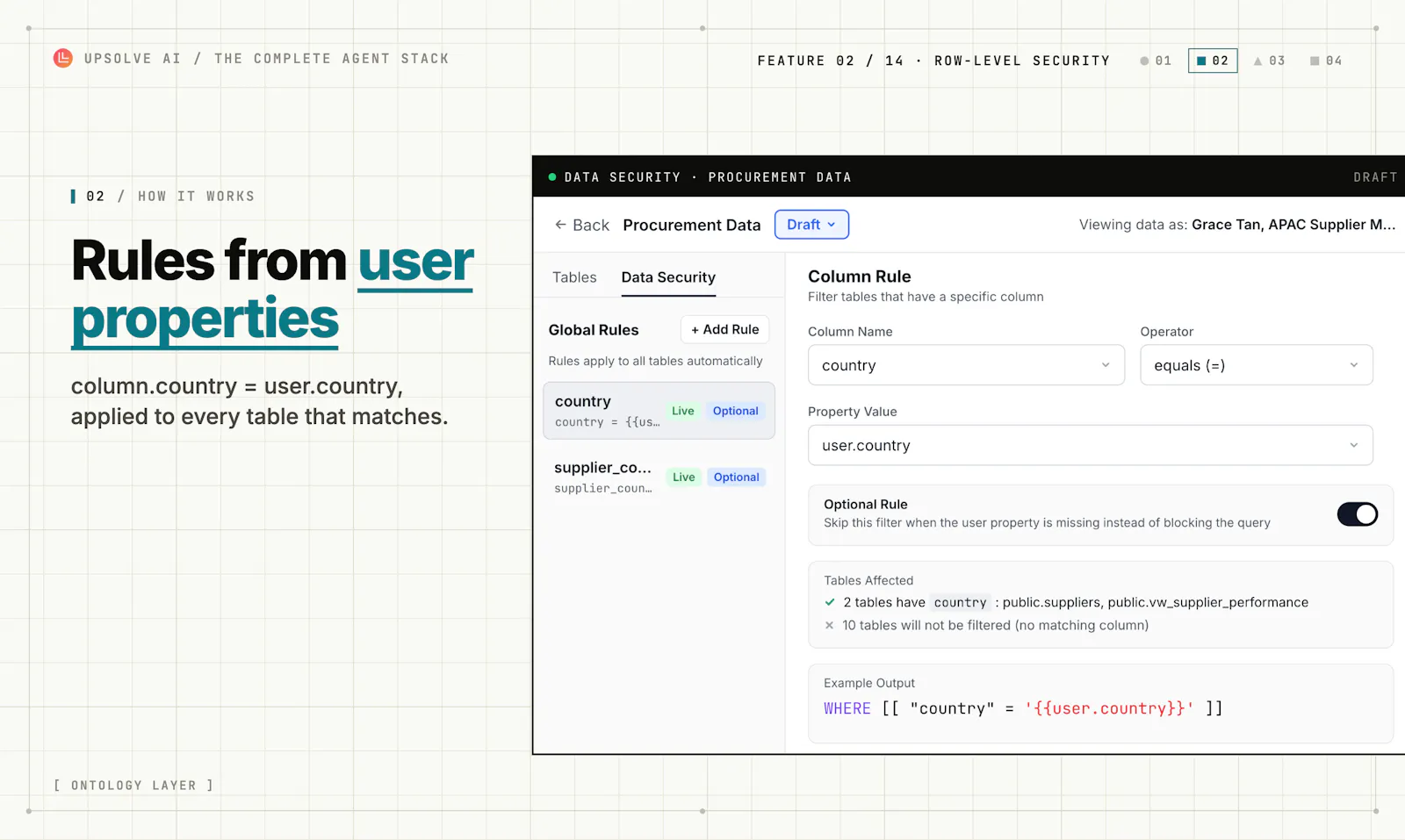
Task: Click the green checkmark for tables affected
Action: (x=830, y=602)
